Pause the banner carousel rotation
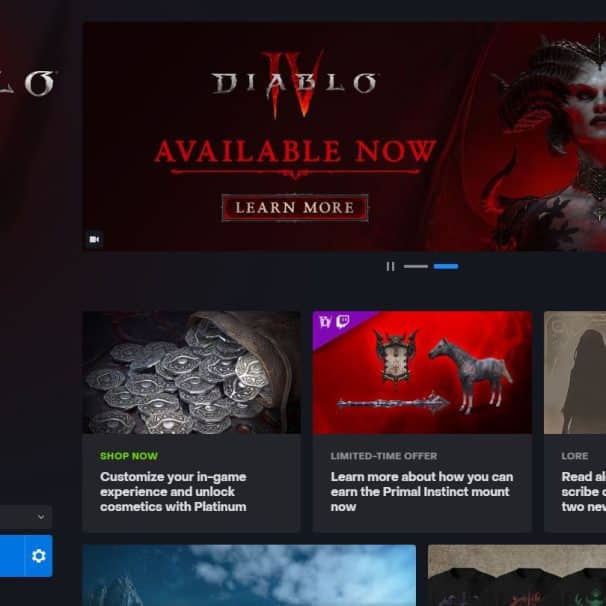This screenshot has height=606, width=606. coord(390,267)
